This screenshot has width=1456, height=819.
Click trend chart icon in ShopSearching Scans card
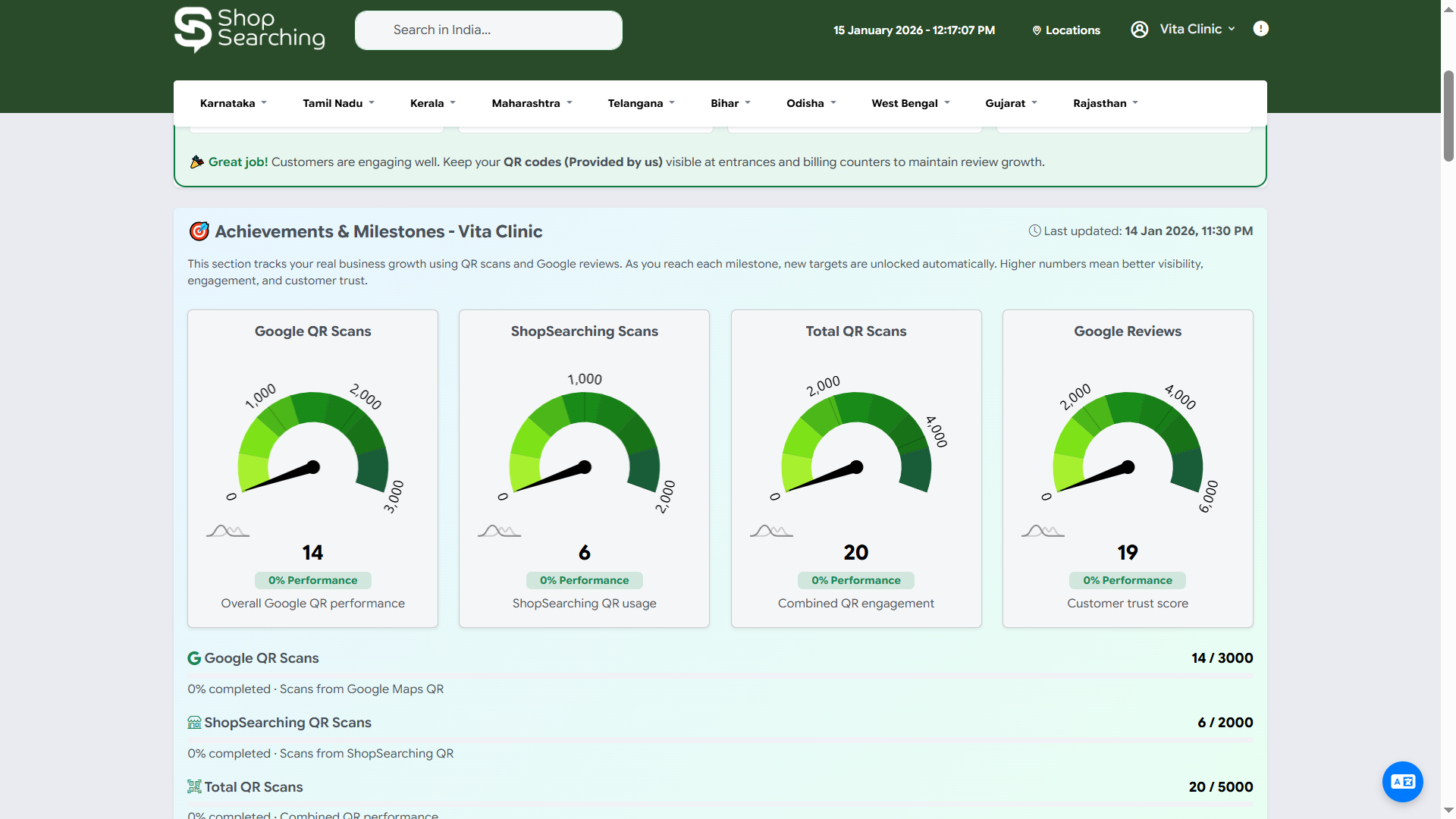[x=499, y=531]
